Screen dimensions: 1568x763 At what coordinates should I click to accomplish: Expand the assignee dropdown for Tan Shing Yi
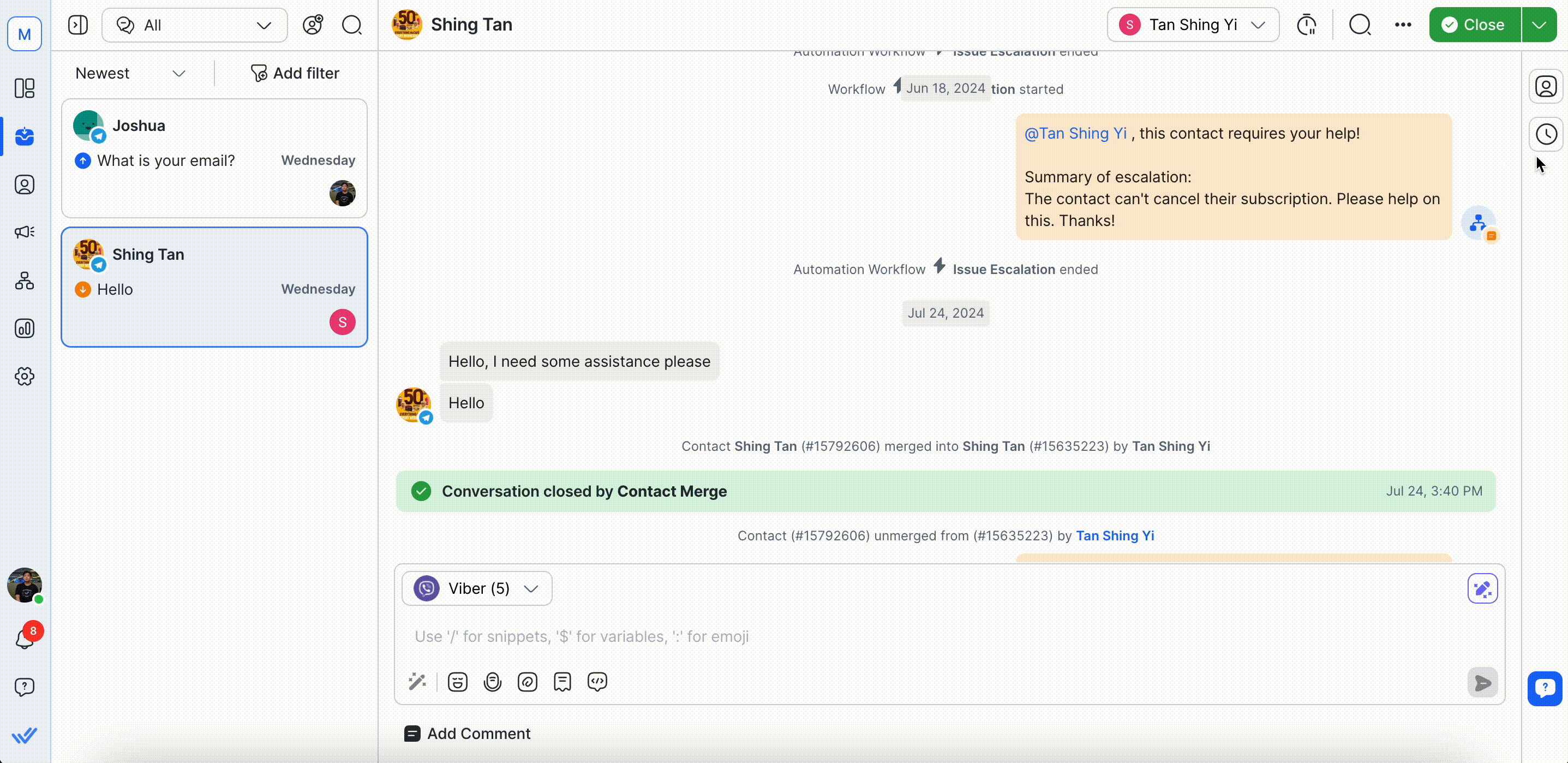click(1259, 25)
